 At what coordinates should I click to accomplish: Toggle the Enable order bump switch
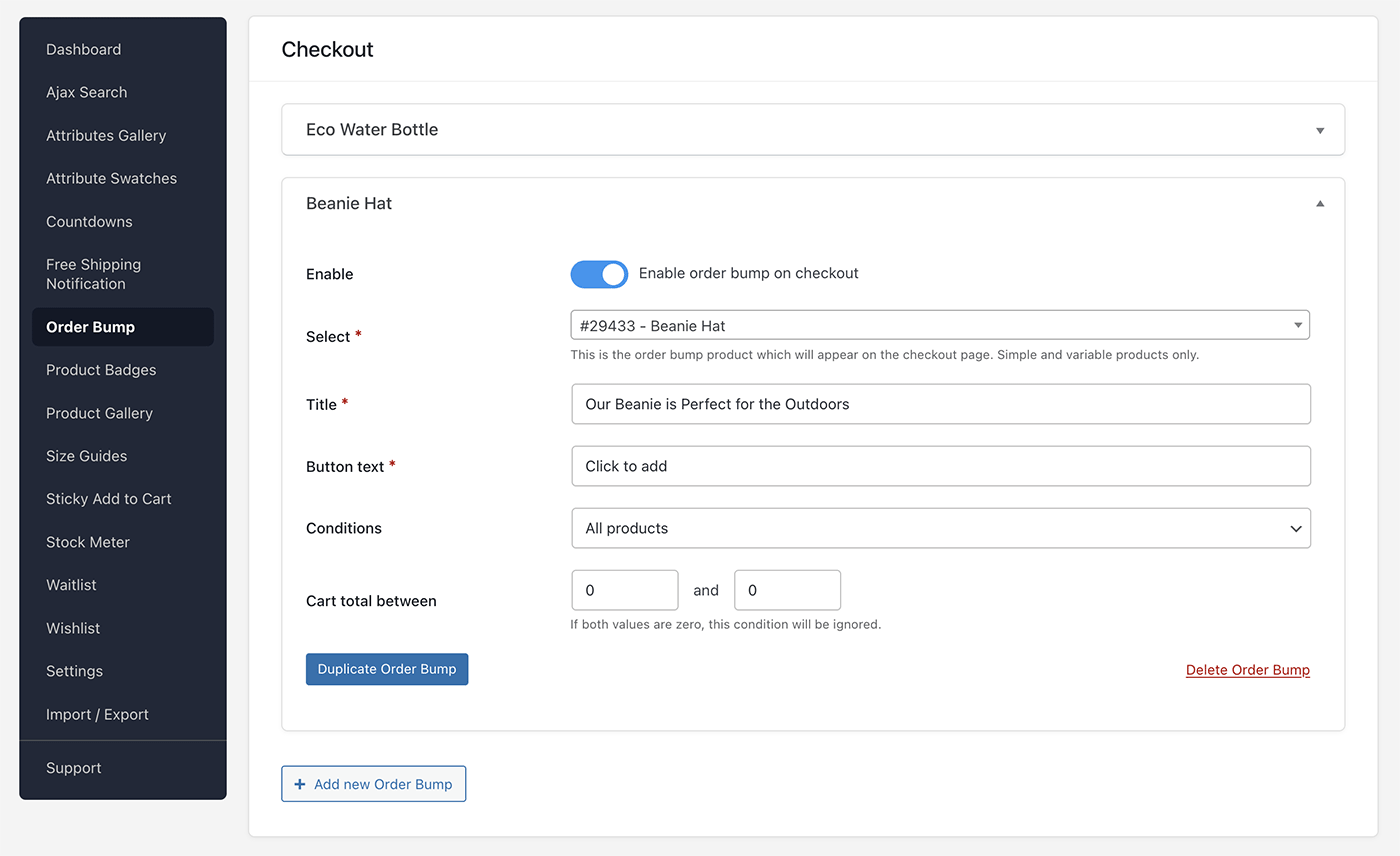[x=598, y=274]
